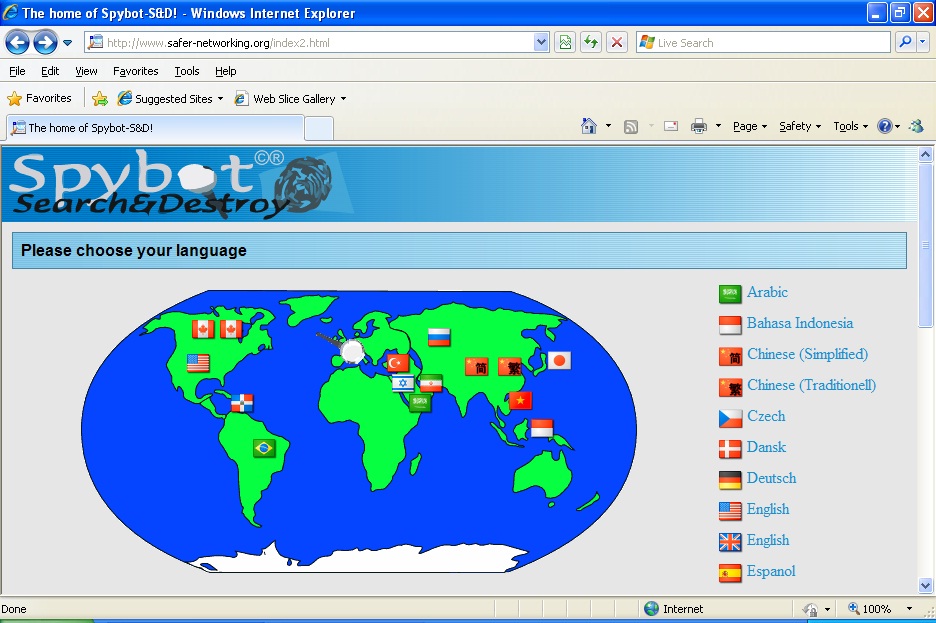Click the Brazil flag on map
Image resolution: width=936 pixels, height=623 pixels.
coord(264,448)
